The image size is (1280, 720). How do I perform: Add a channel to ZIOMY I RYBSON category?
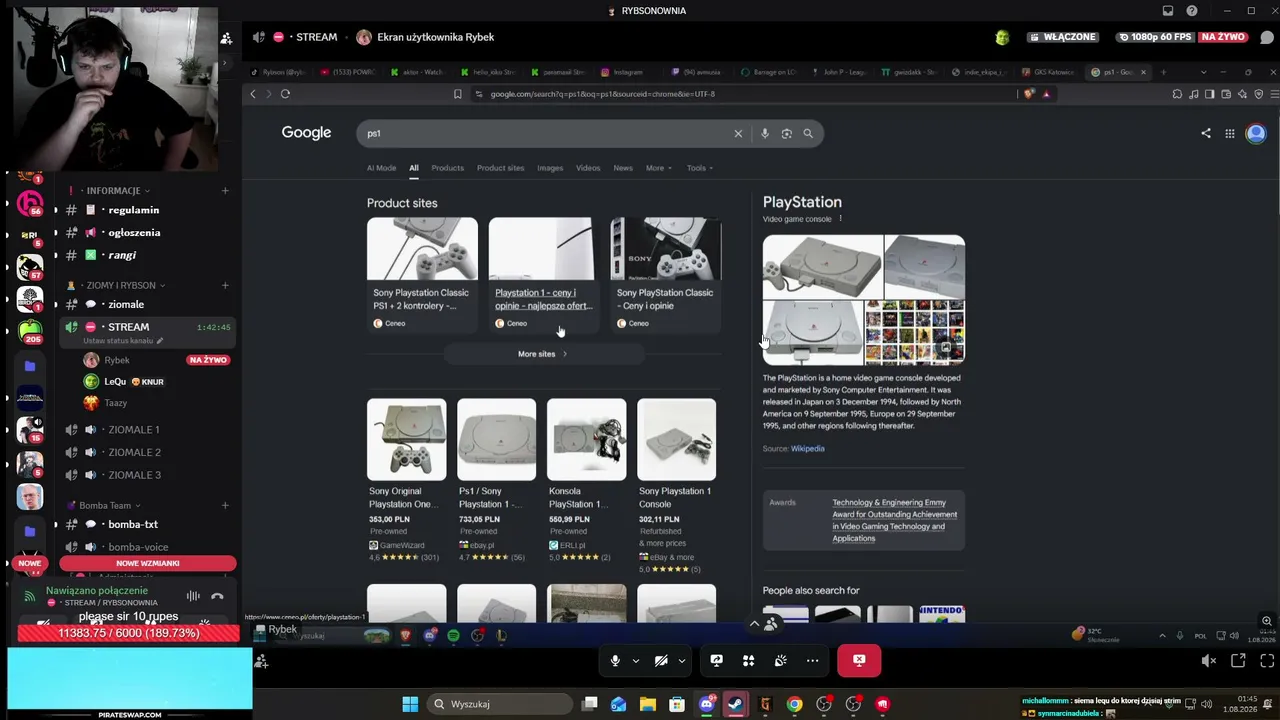coord(225,286)
